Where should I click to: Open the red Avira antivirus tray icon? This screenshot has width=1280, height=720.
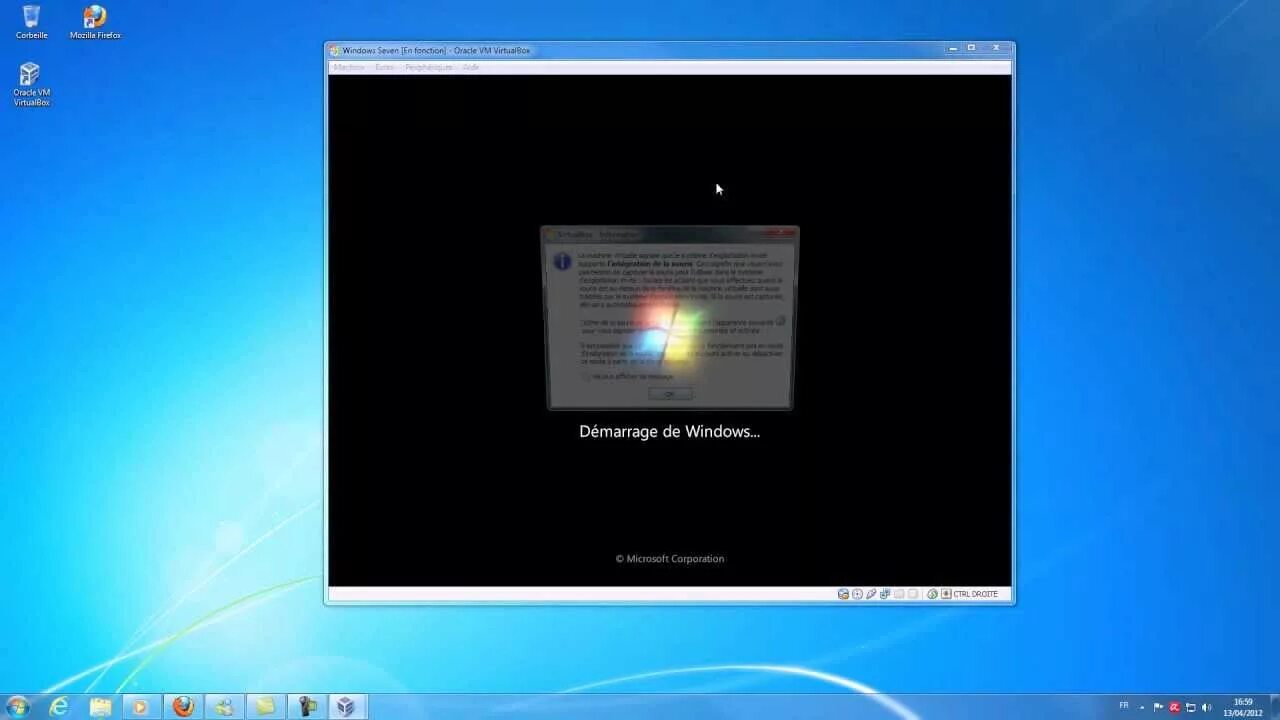1174,707
